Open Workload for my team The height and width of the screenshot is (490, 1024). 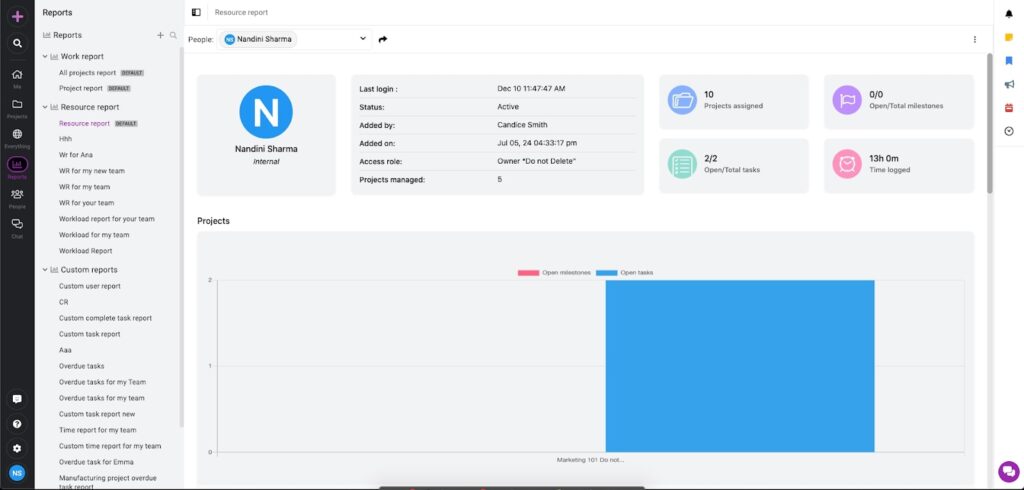[94, 235]
